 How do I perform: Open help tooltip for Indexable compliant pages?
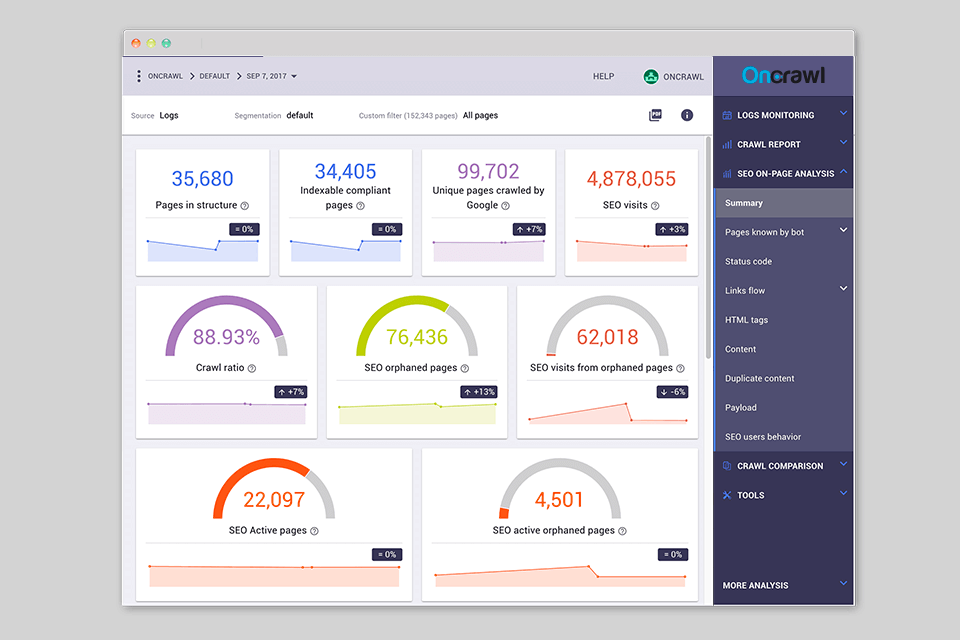(361, 206)
